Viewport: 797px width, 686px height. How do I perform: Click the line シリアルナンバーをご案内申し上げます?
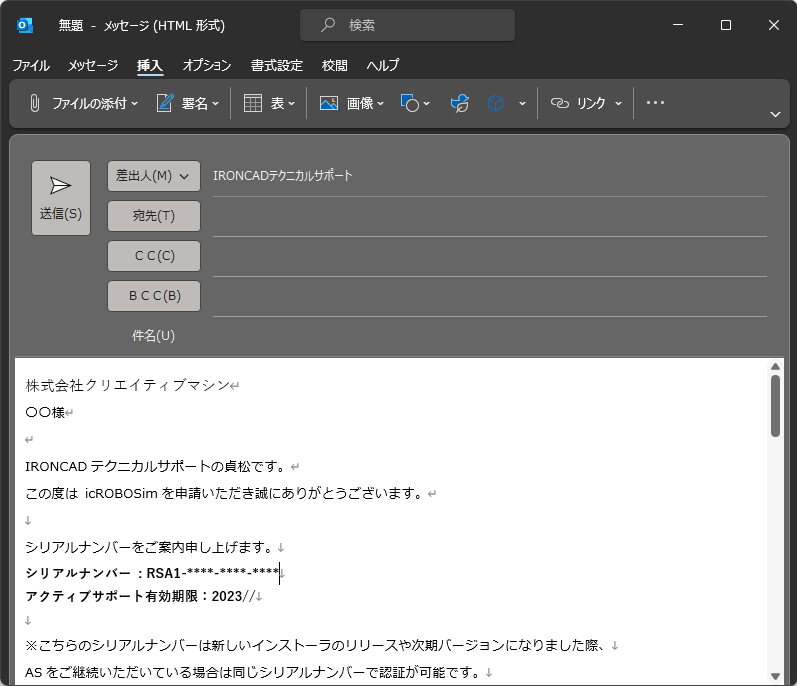pyautogui.click(x=150, y=547)
